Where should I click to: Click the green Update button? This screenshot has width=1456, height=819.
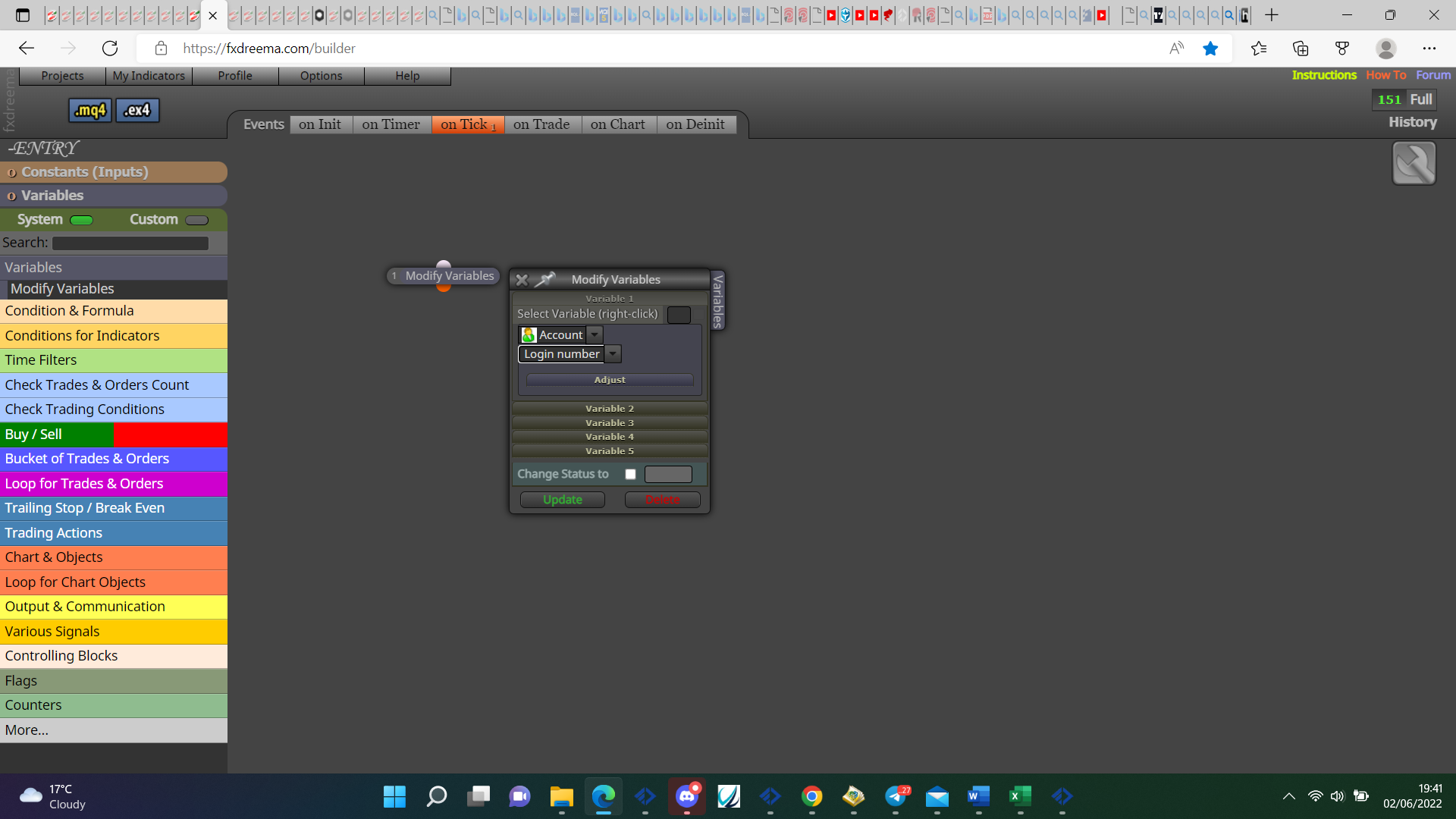(x=563, y=500)
